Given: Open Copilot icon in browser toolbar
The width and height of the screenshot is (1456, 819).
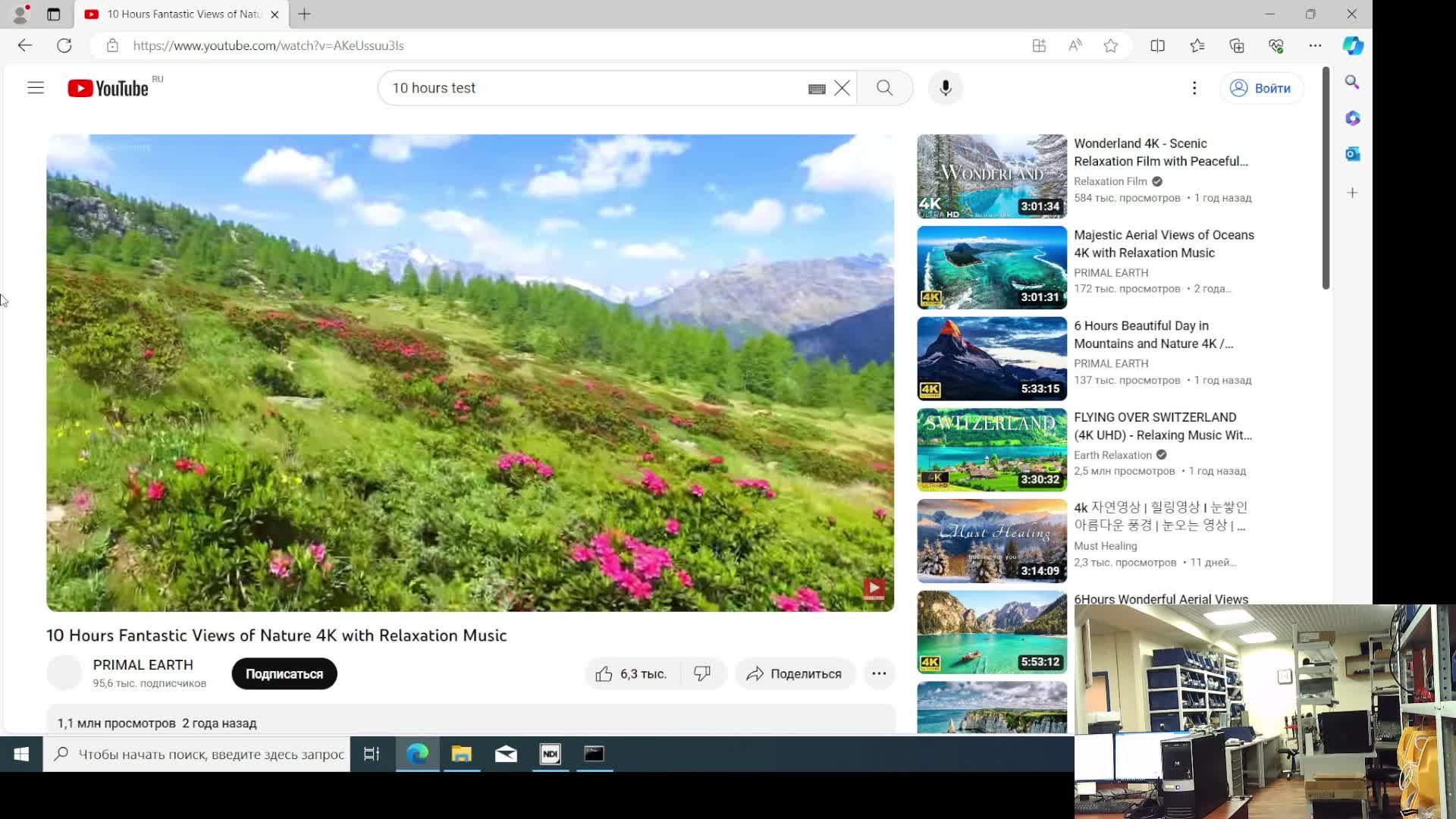Looking at the screenshot, I should coord(1353,45).
